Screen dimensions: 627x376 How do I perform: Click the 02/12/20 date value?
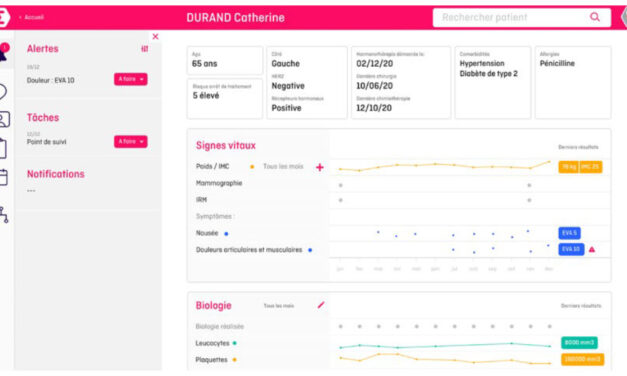[x=375, y=64]
